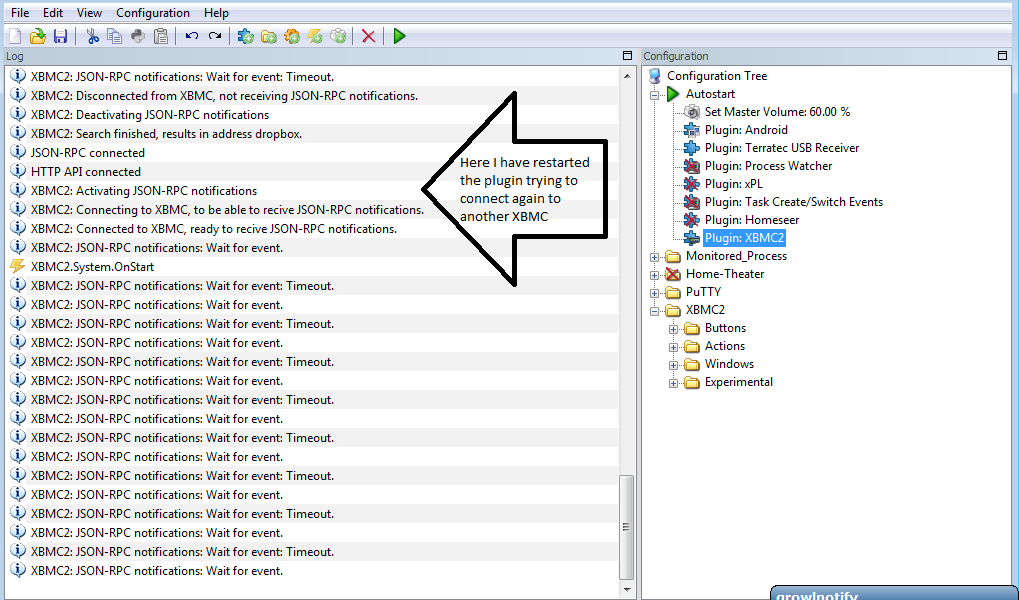Maximize the Log panel using its box button

(627, 56)
